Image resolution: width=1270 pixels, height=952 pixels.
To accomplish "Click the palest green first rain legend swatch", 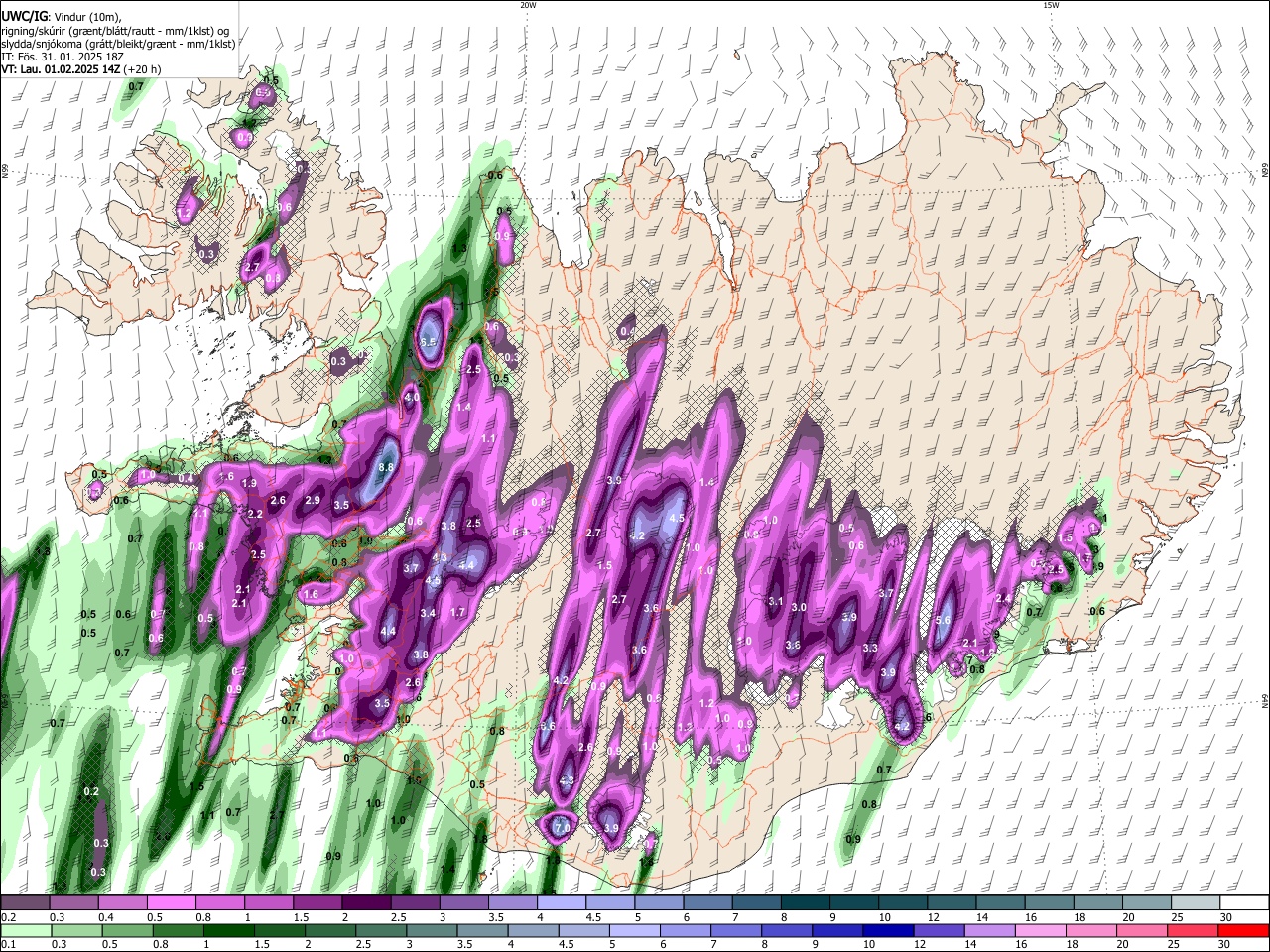I will click(x=26, y=930).
